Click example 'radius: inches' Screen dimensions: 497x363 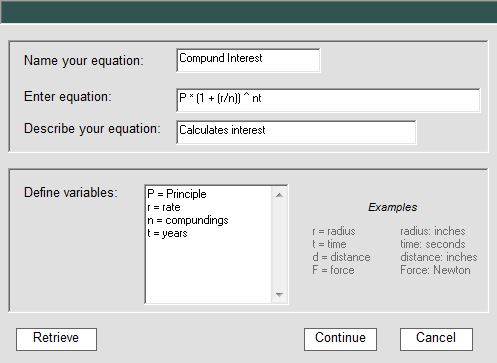pyautogui.click(x=433, y=231)
